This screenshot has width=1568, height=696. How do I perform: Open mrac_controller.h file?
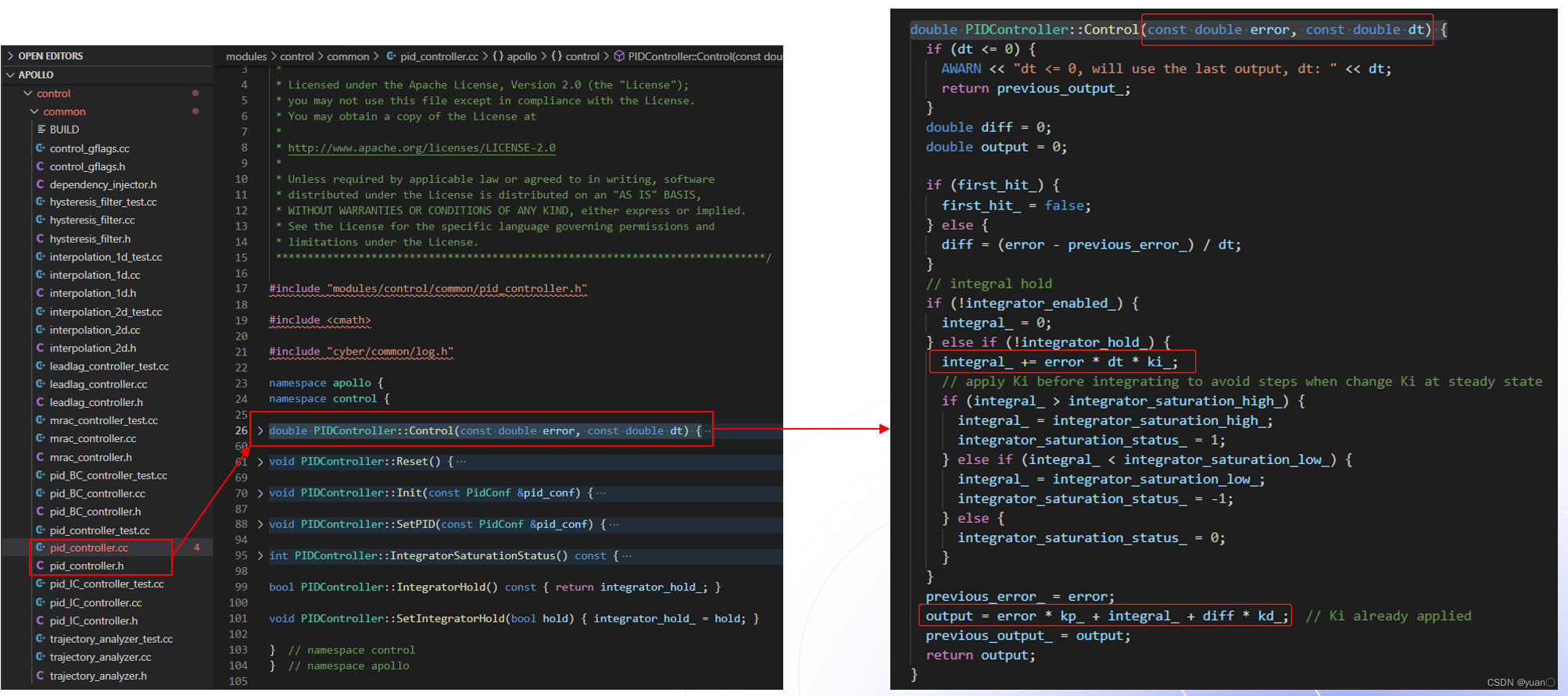click(91, 457)
